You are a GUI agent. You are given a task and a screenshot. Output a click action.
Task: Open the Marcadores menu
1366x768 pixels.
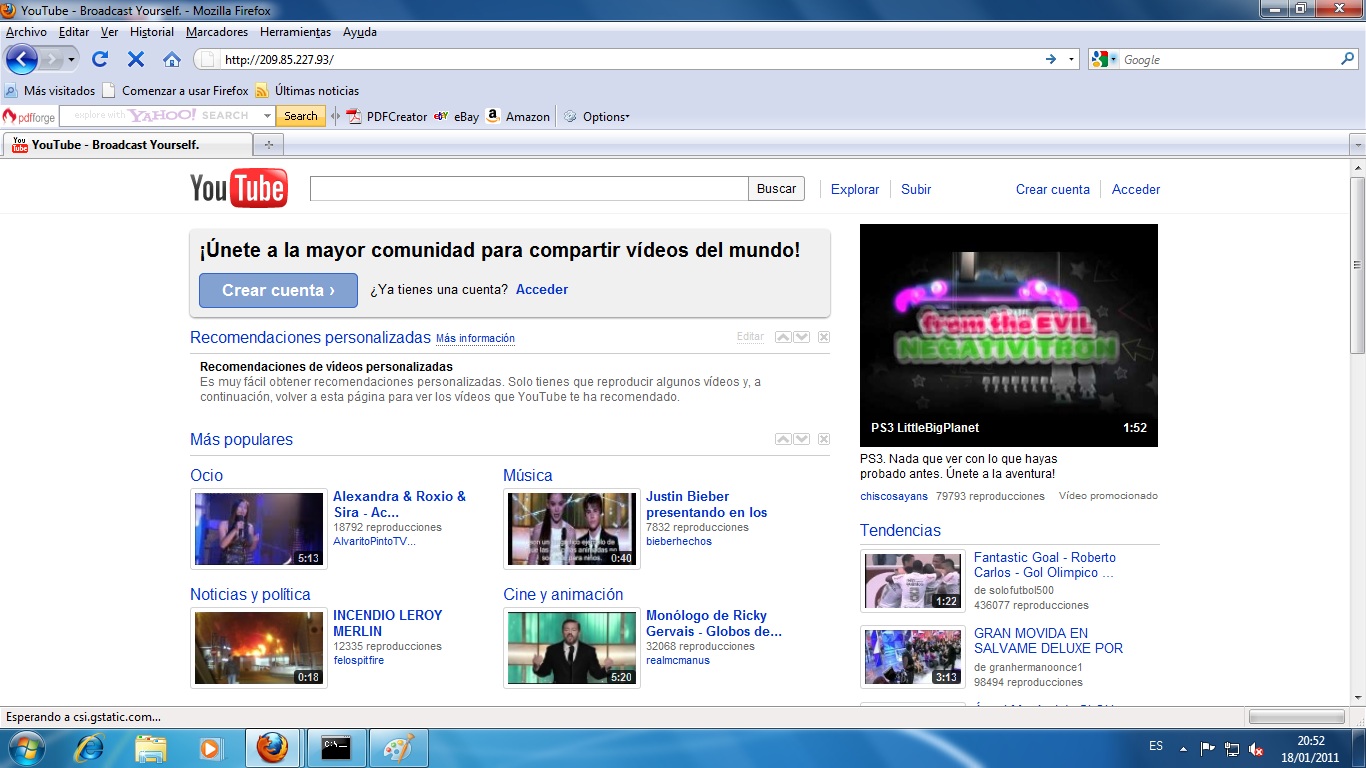(217, 32)
